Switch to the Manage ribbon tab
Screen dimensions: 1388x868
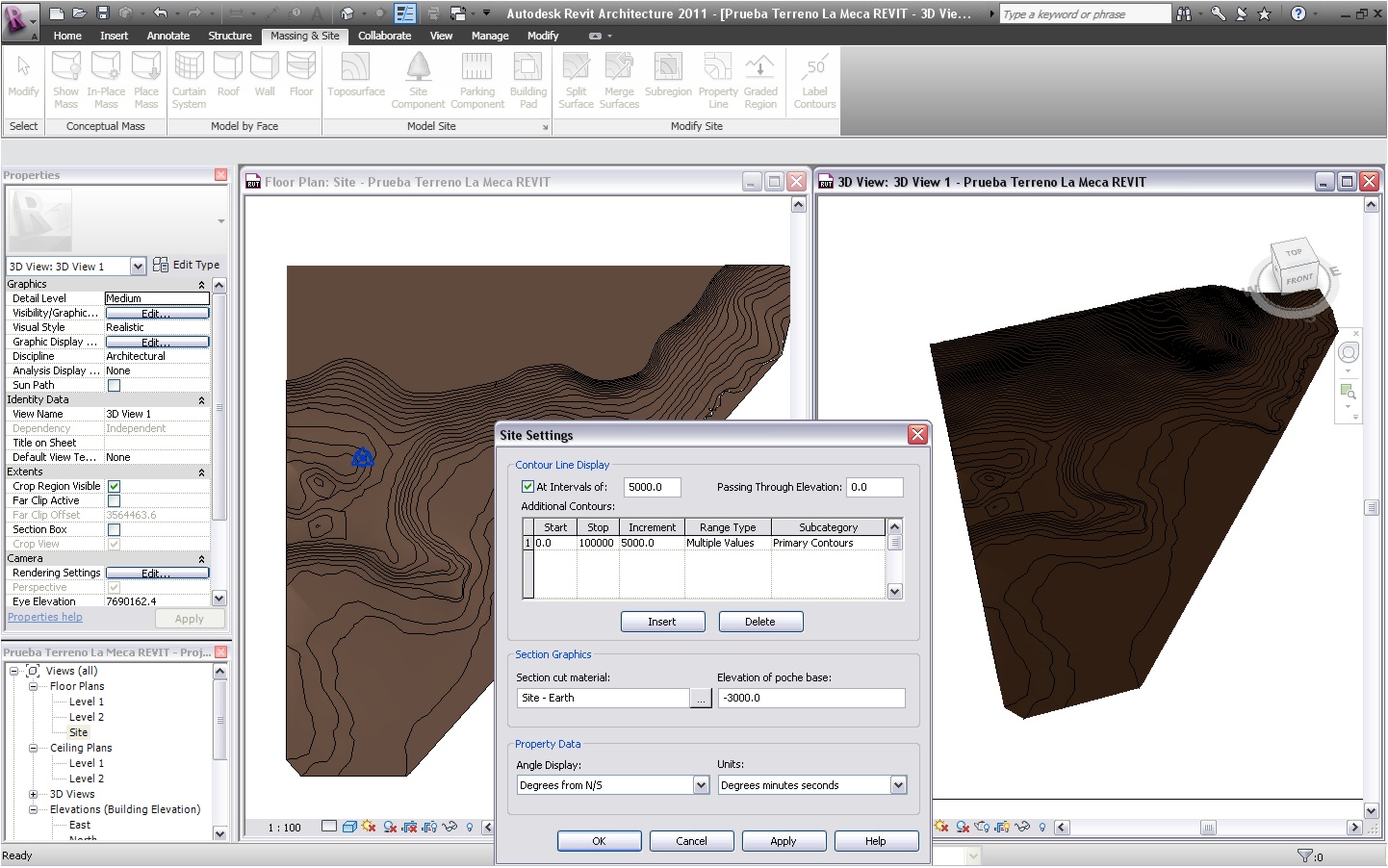pyautogui.click(x=490, y=36)
